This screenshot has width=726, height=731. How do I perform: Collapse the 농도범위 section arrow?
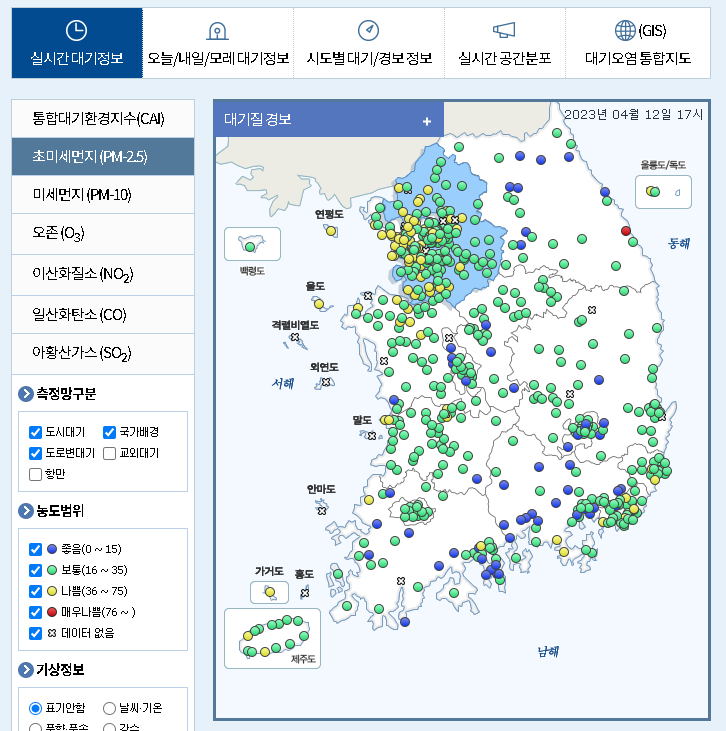point(26,511)
